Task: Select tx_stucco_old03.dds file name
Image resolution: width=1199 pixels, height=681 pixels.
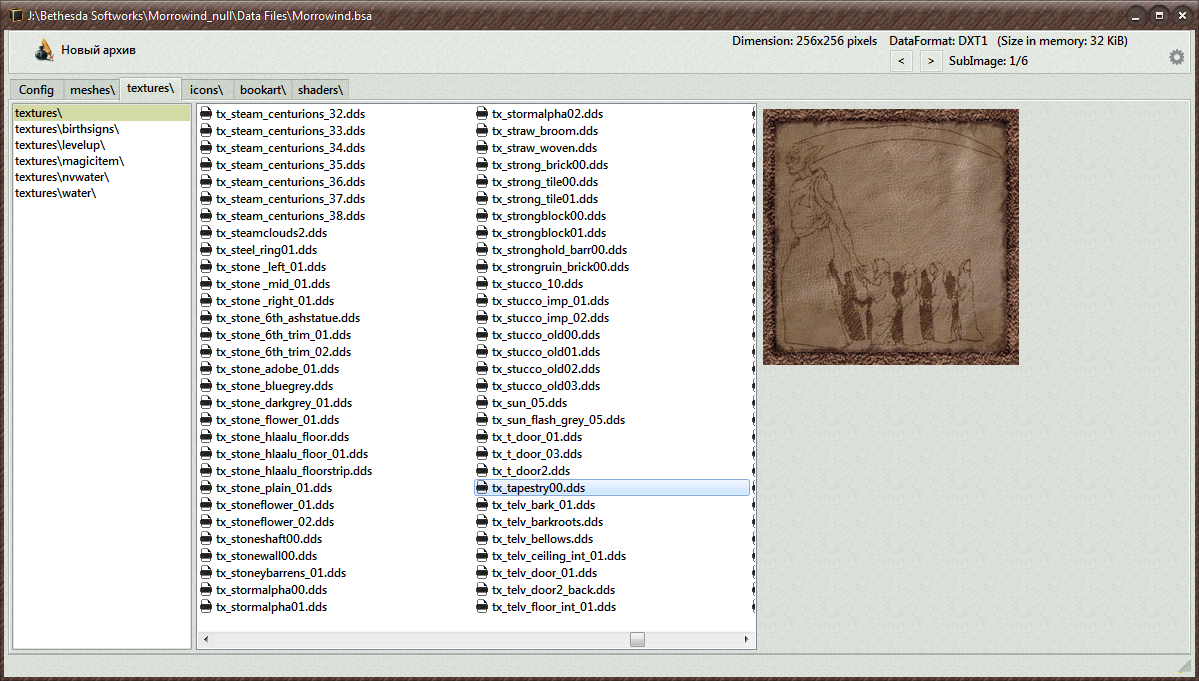Action: [x=546, y=386]
